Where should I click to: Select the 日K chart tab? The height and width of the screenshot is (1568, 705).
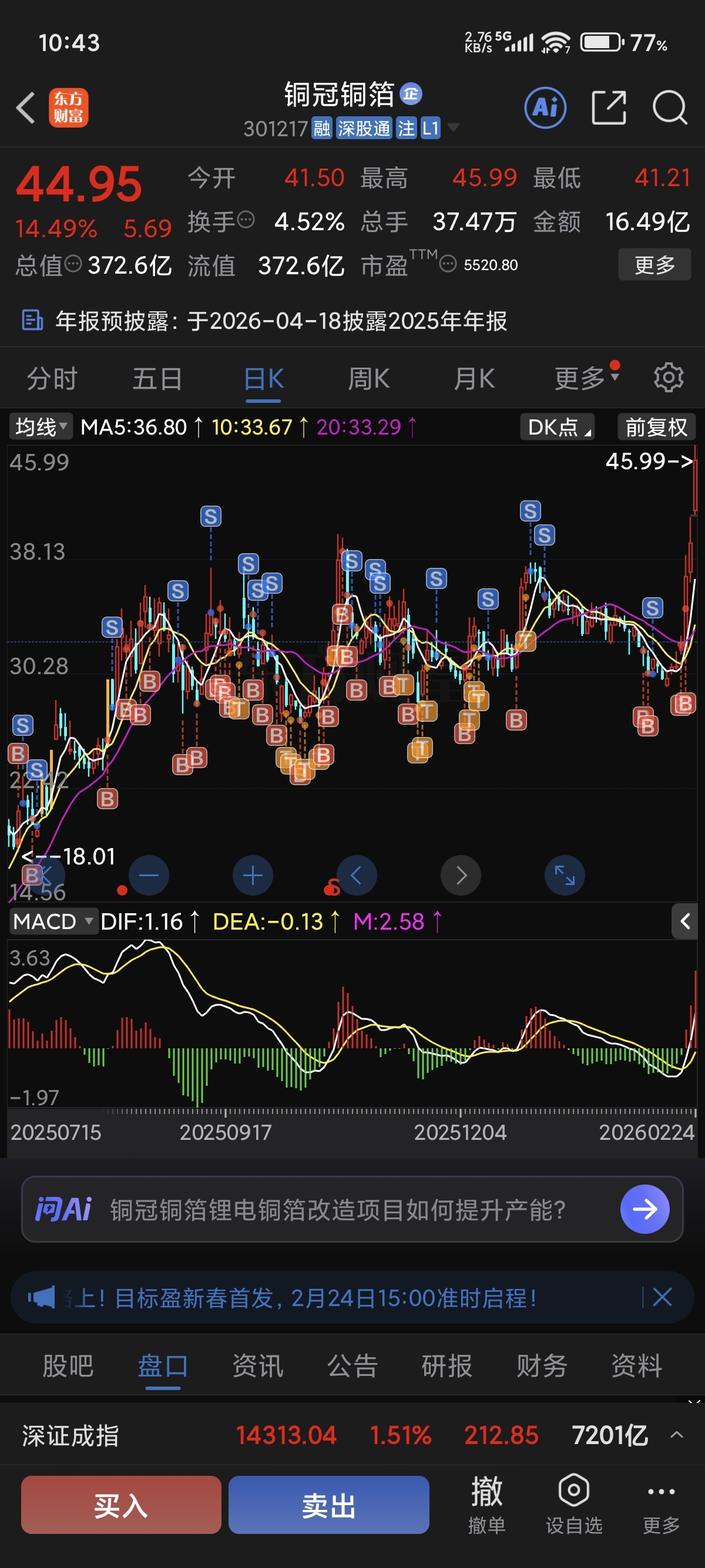(263, 378)
